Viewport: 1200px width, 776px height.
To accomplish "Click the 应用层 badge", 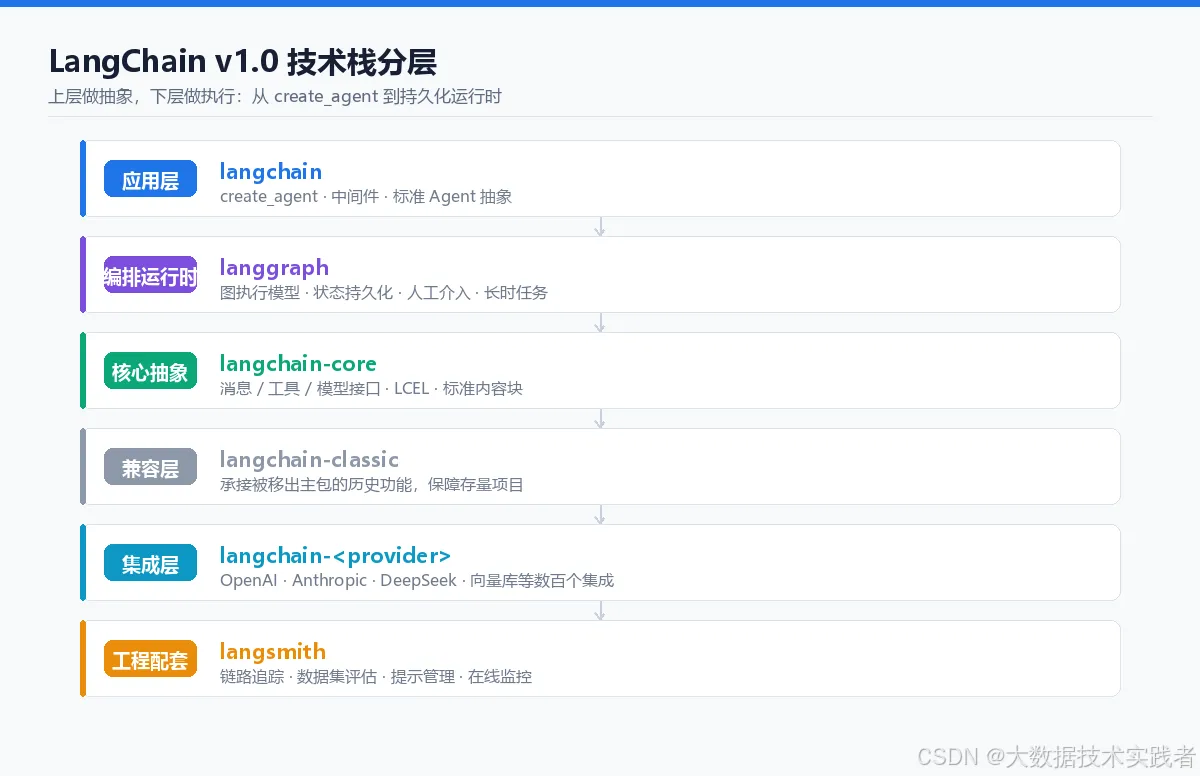I will click(150, 179).
